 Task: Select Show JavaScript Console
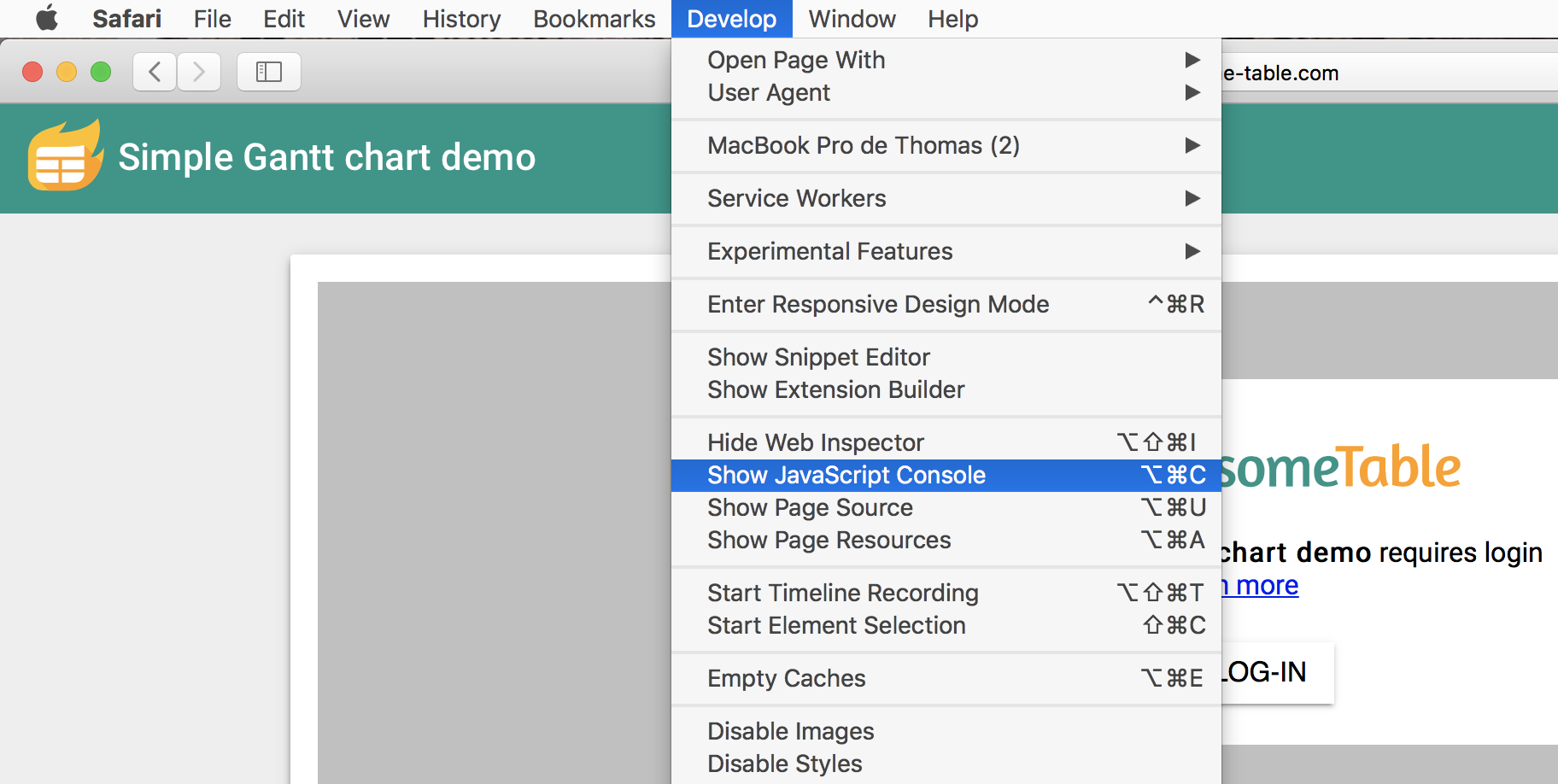(946, 475)
